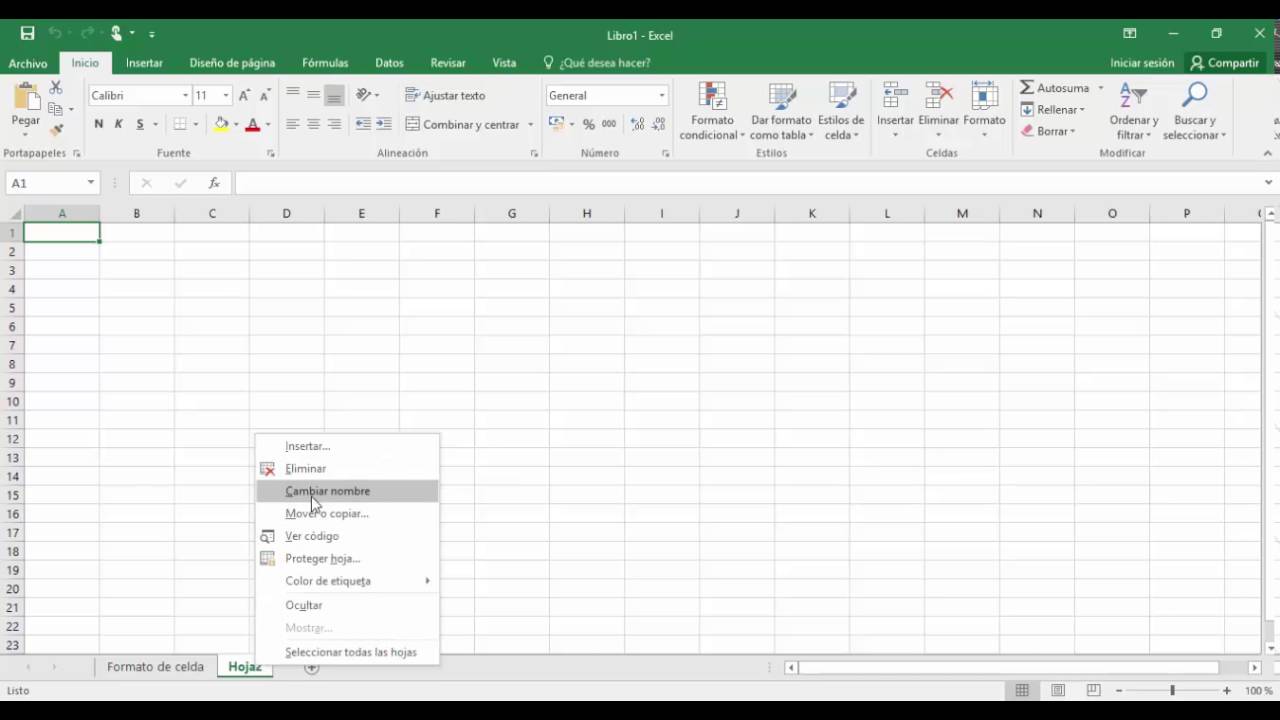
Task: Toggle Bold (N) formatting
Action: pos(98,124)
